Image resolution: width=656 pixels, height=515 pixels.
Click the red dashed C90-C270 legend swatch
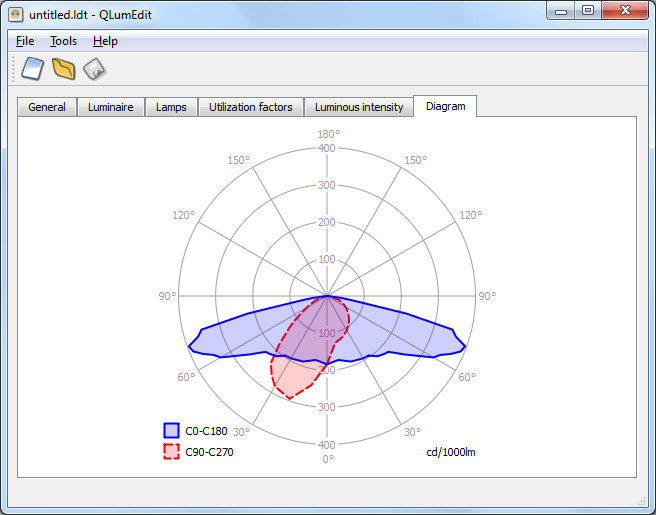171,452
